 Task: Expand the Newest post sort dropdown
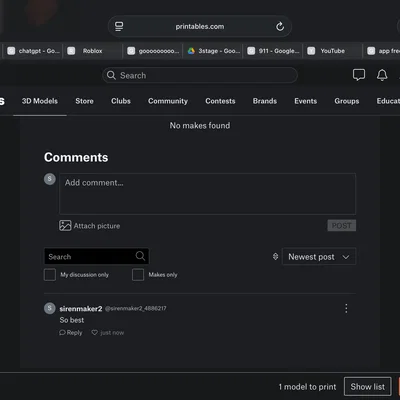pyautogui.click(x=319, y=257)
